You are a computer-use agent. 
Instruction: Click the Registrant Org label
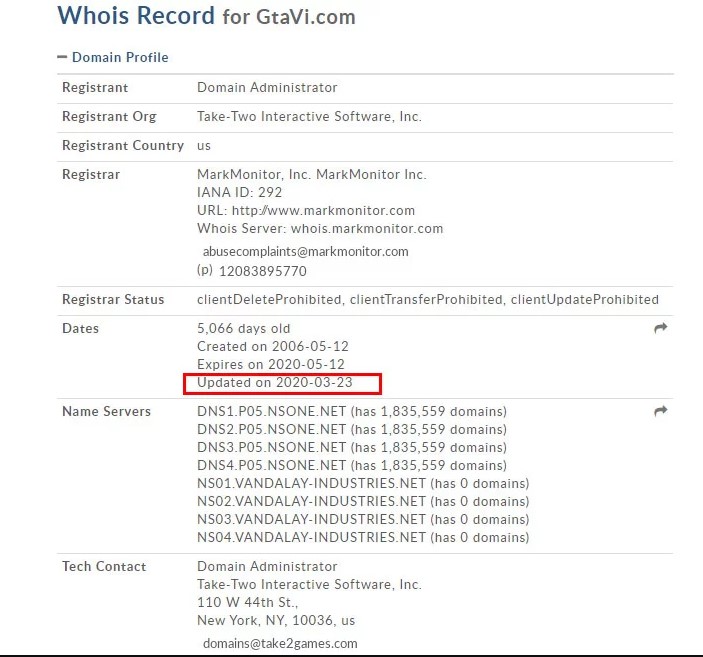(109, 117)
